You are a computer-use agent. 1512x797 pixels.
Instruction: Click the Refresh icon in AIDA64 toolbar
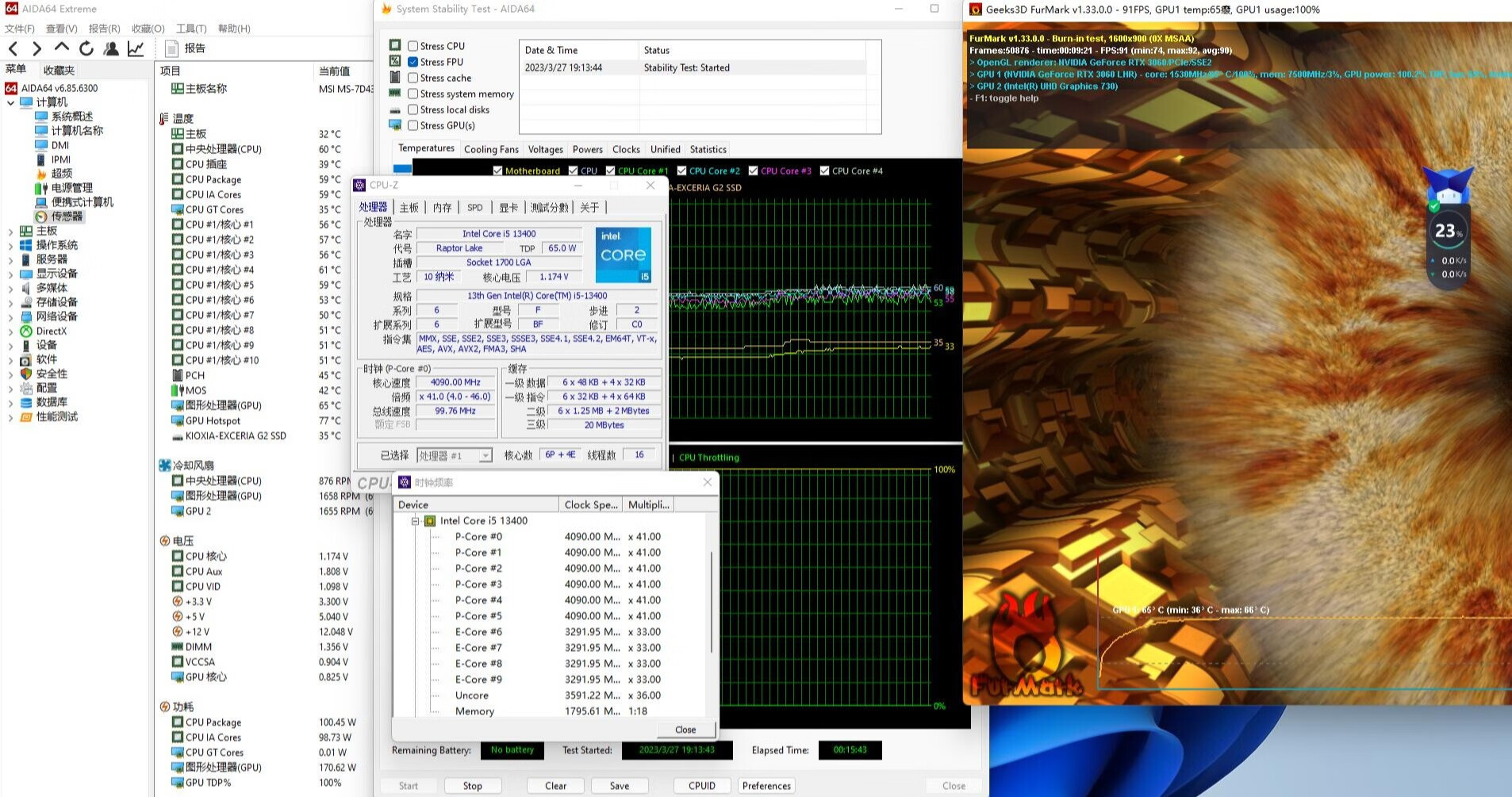(86, 48)
